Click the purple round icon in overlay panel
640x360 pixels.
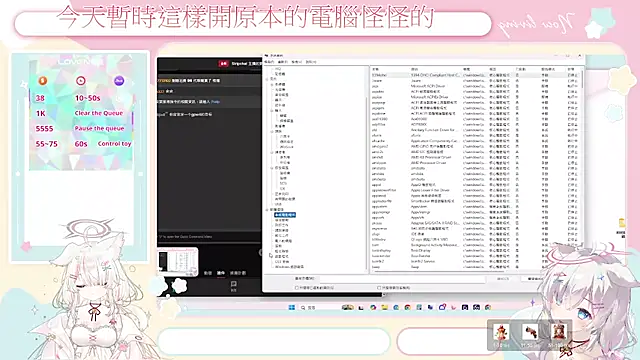(119, 81)
